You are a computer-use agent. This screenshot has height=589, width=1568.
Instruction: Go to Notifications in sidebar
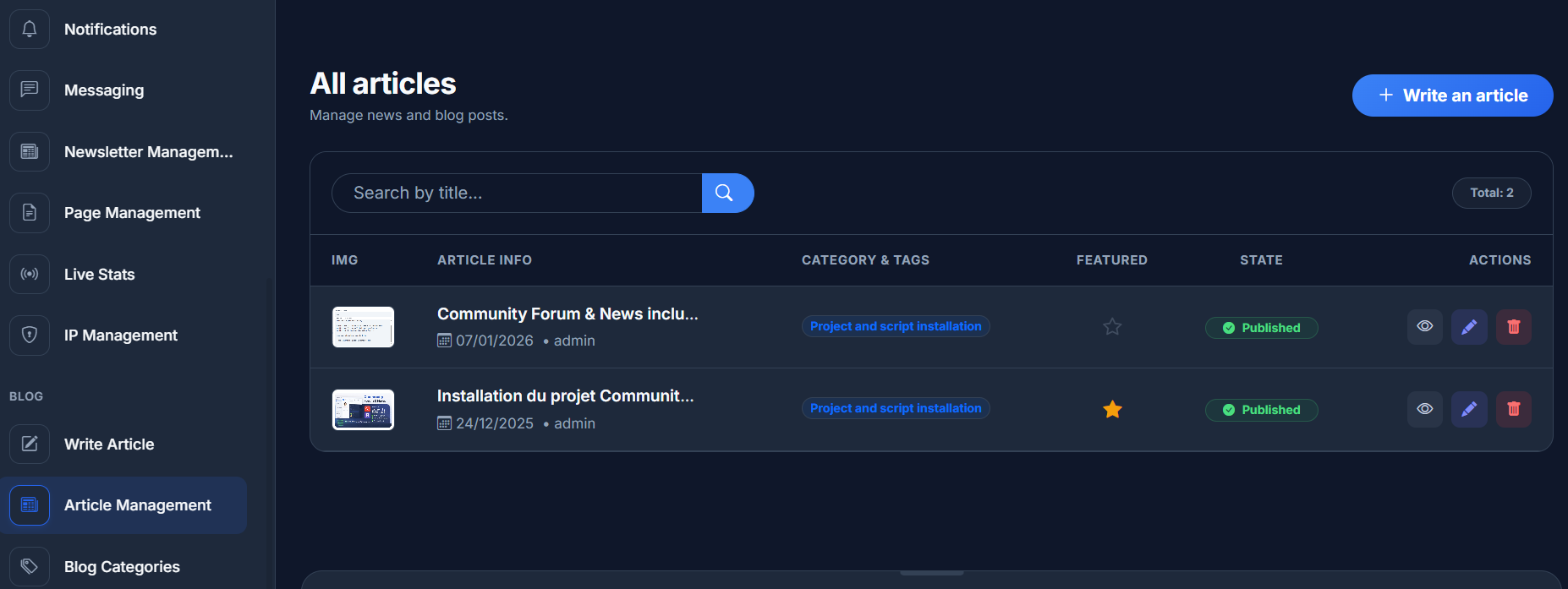click(110, 30)
